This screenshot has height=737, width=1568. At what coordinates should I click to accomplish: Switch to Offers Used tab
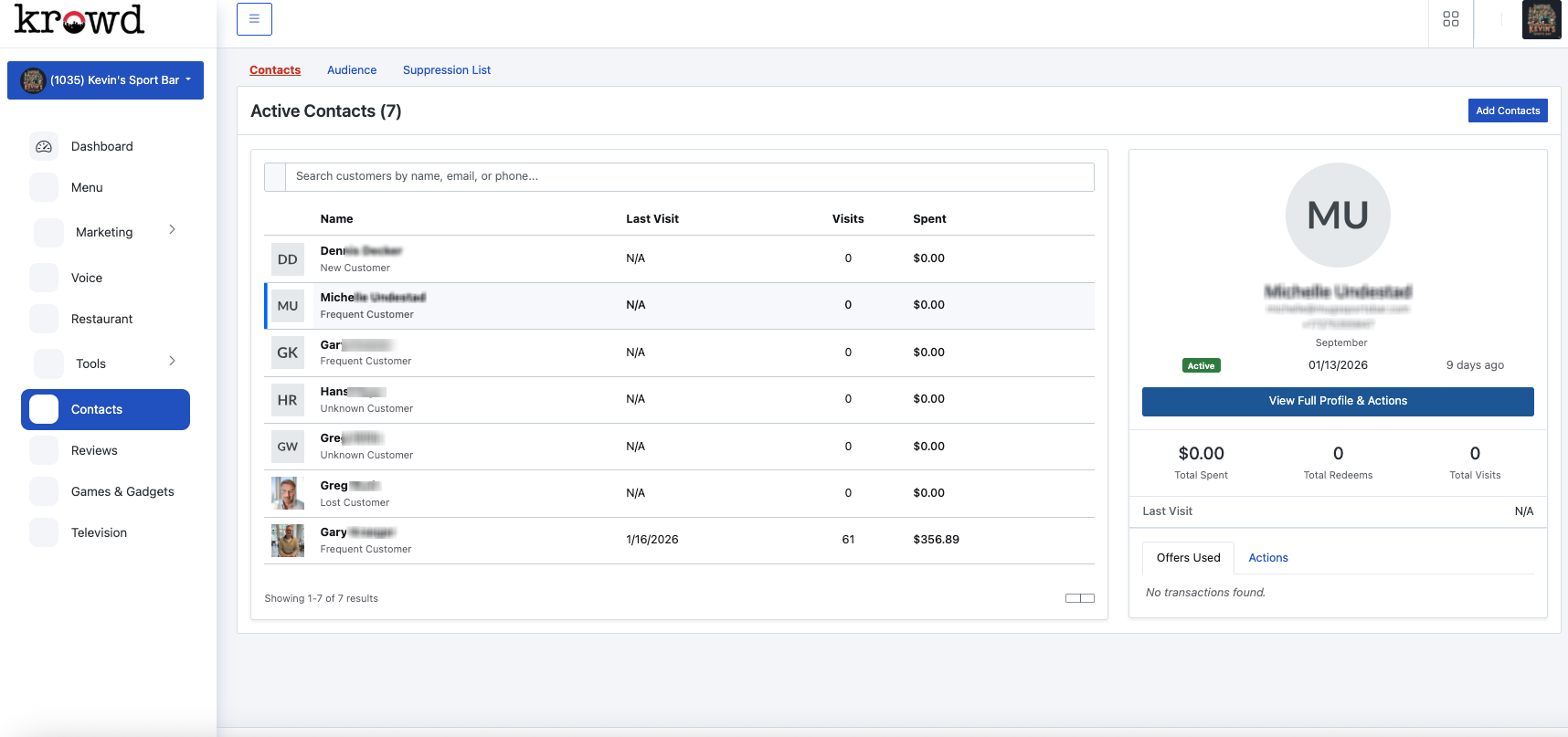click(x=1188, y=558)
